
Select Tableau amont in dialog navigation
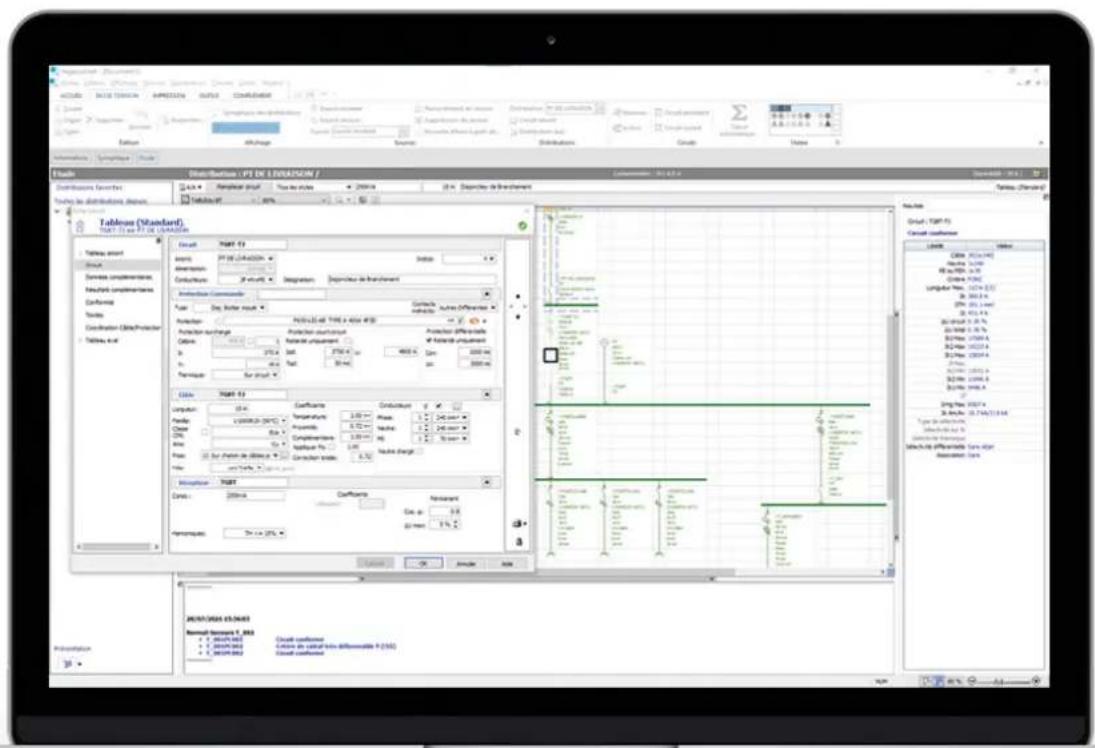104,253
